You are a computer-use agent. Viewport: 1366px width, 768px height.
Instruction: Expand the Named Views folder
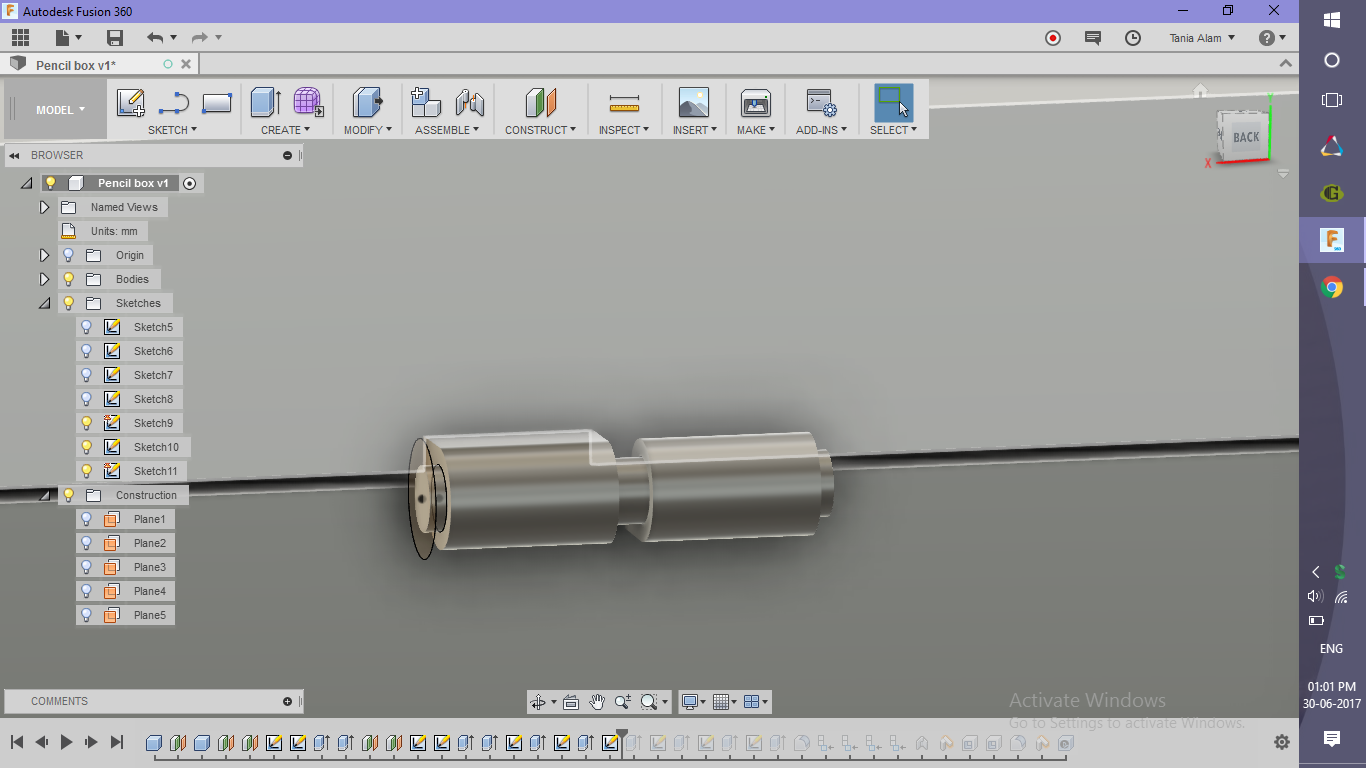(x=44, y=207)
